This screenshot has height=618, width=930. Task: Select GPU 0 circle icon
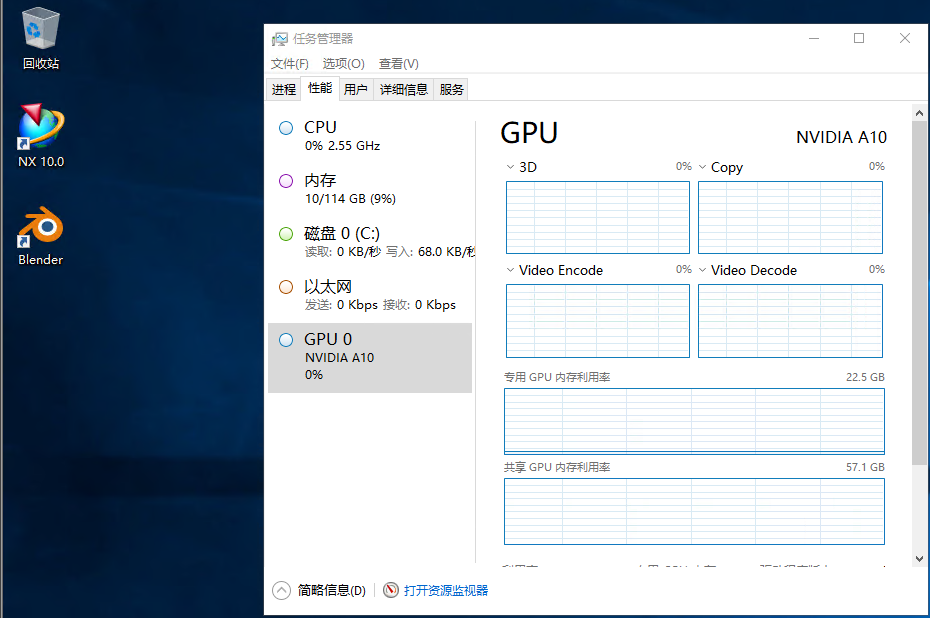[x=286, y=340]
